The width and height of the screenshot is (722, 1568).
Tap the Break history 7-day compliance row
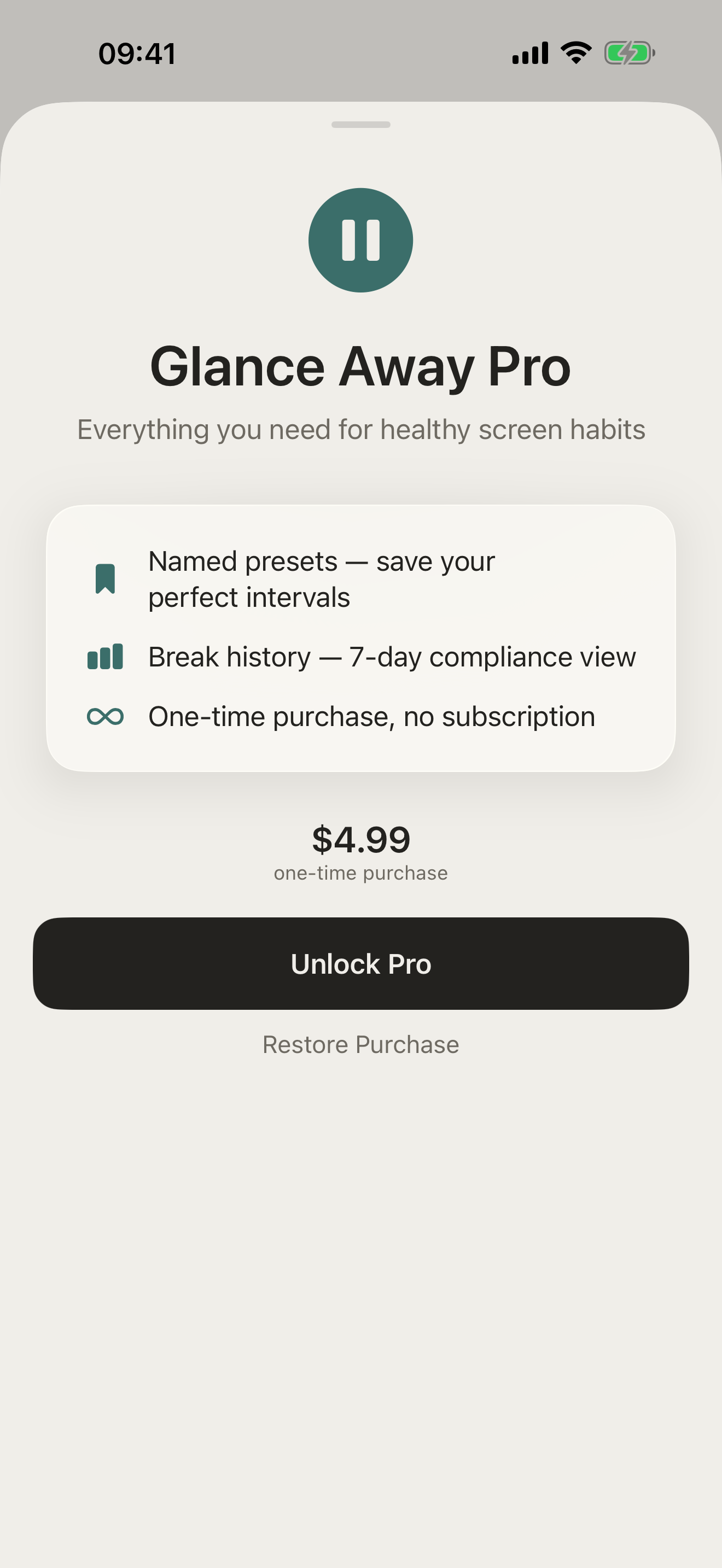coord(362,657)
